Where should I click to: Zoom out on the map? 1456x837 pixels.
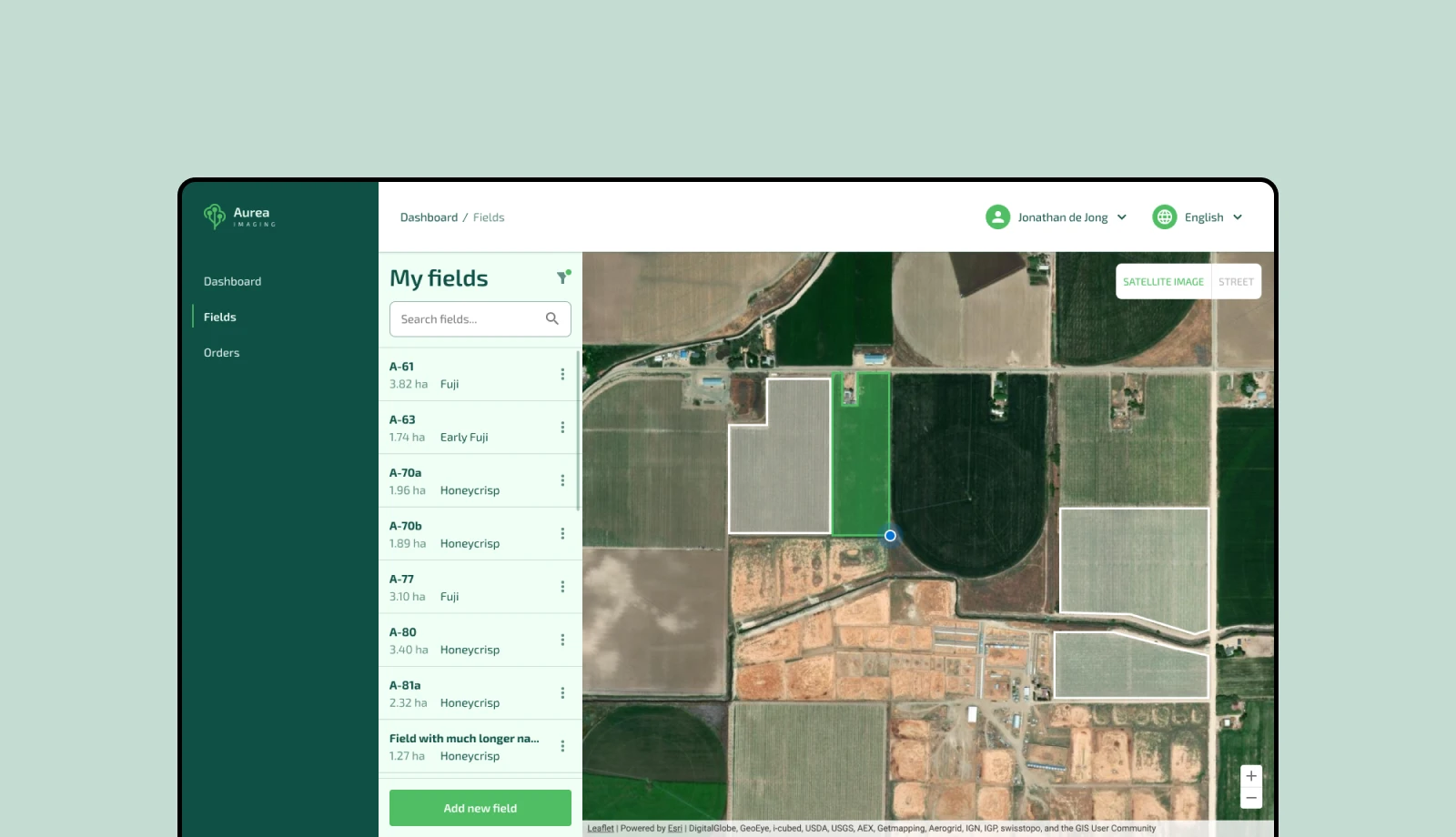point(1251,798)
